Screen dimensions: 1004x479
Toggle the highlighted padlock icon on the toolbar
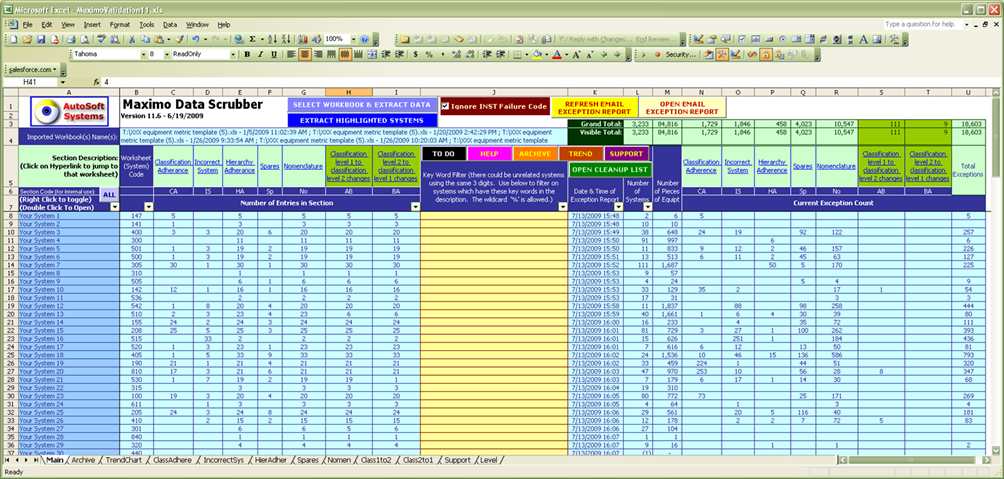[765, 54]
